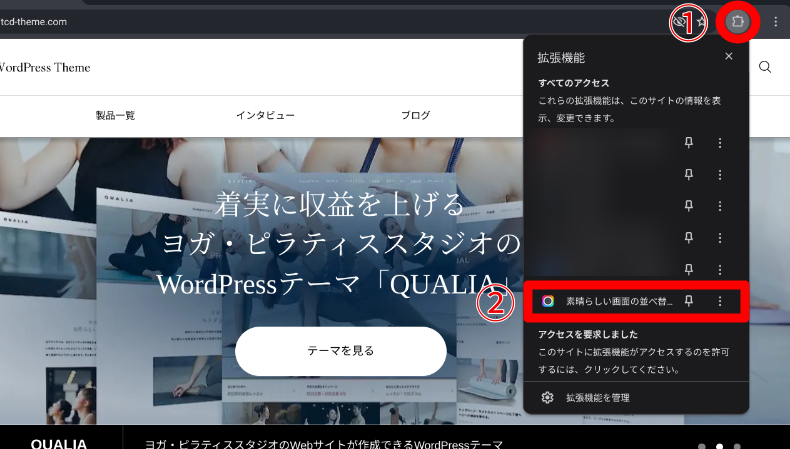Screen dimensions: 790x449
Task: Open Chrome's three-dot main menu
Action: click(775, 22)
